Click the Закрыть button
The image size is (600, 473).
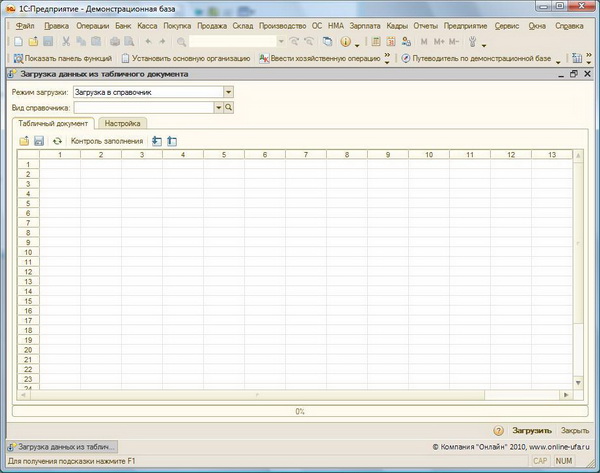(x=575, y=431)
